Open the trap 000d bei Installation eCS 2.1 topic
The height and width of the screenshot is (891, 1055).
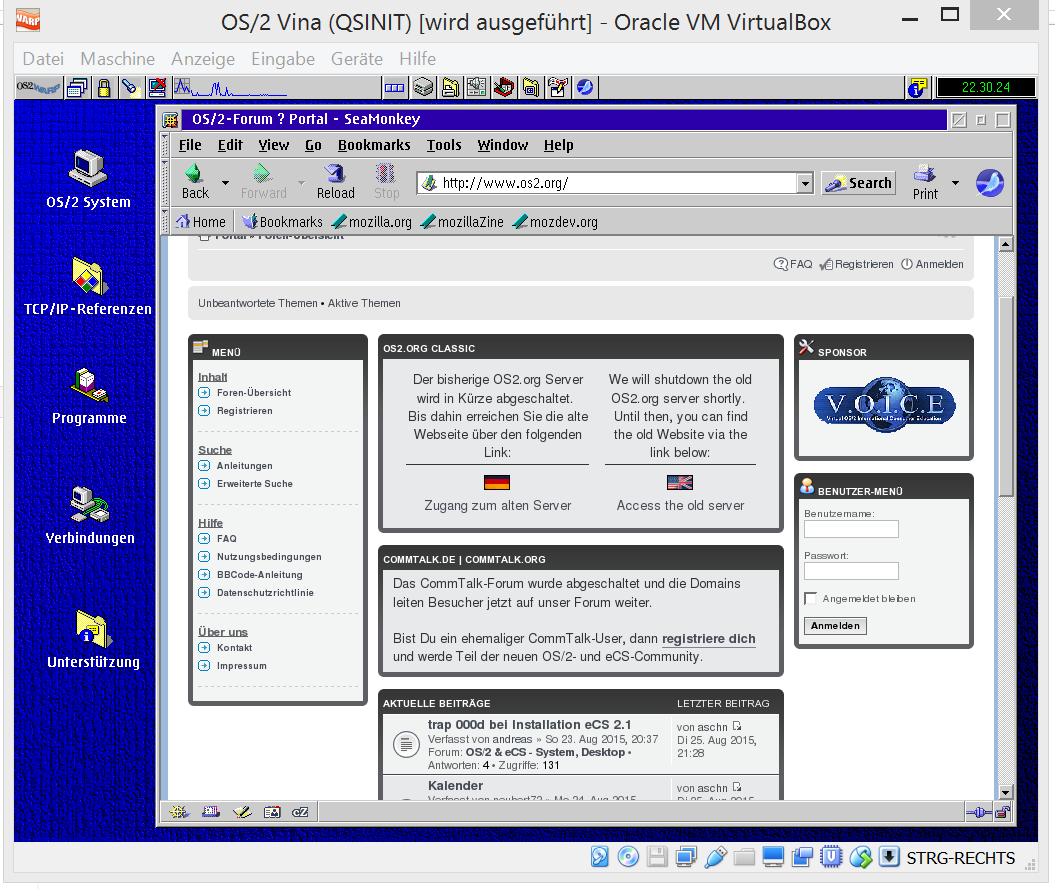(530, 725)
